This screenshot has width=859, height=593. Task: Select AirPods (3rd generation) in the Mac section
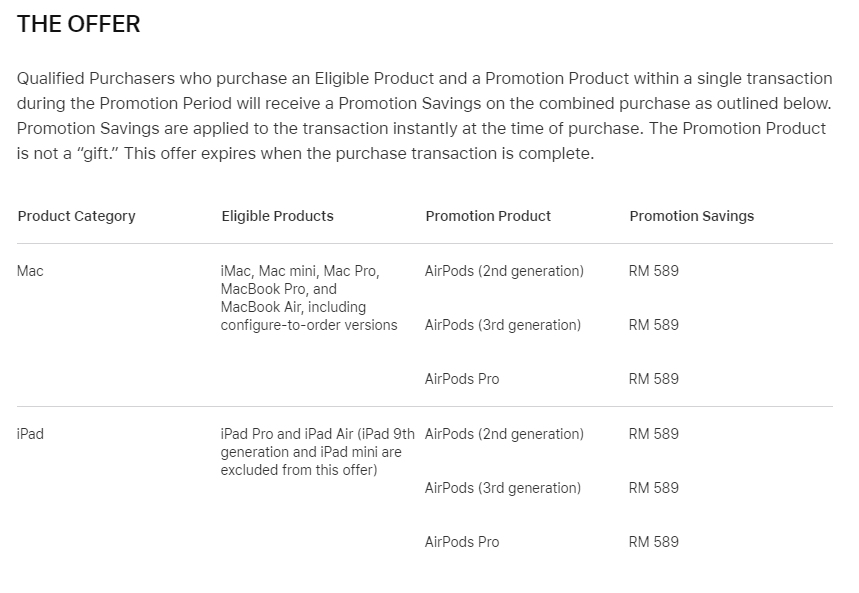[x=502, y=325]
